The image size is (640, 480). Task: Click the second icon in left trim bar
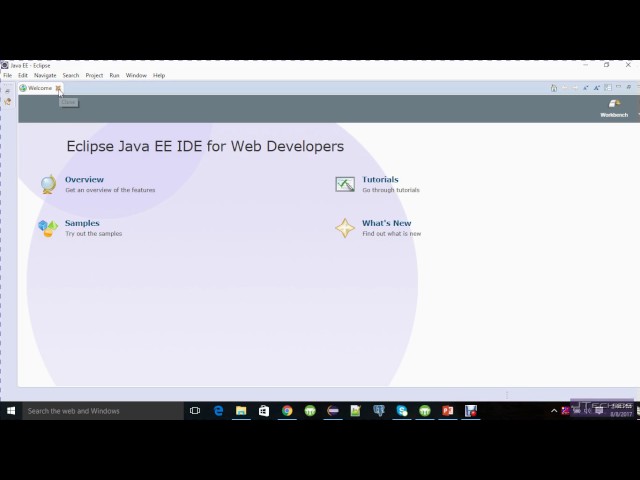[x=8, y=102]
